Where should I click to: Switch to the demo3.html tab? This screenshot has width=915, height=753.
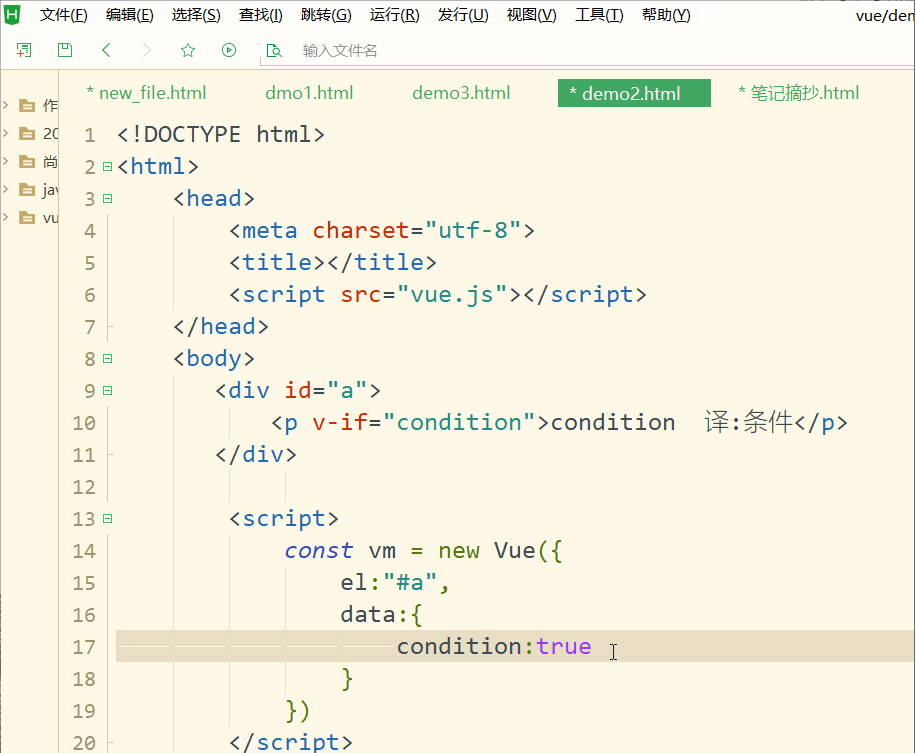[461, 93]
